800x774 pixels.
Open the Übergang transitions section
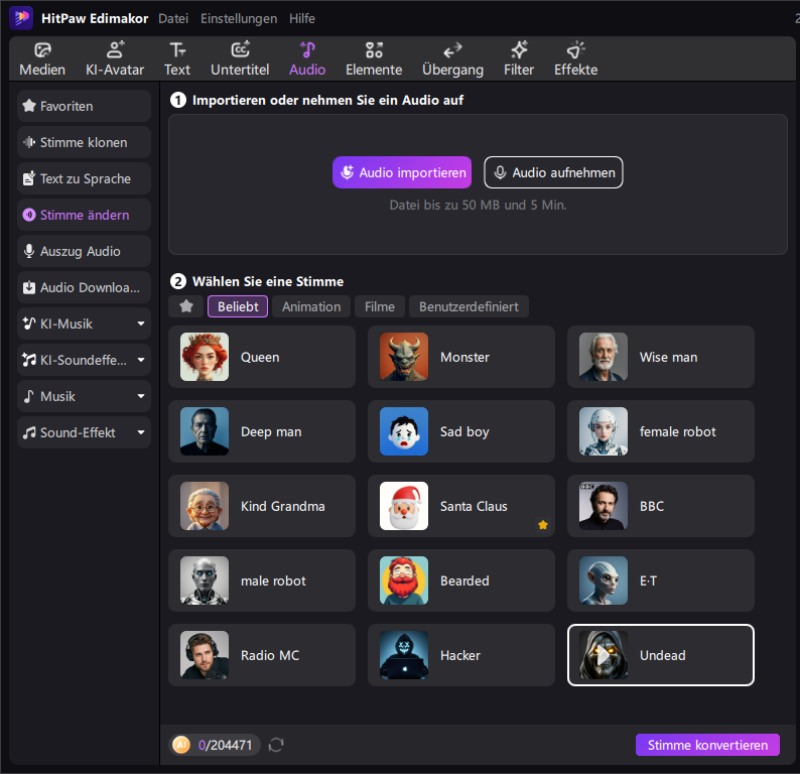pyautogui.click(x=453, y=59)
